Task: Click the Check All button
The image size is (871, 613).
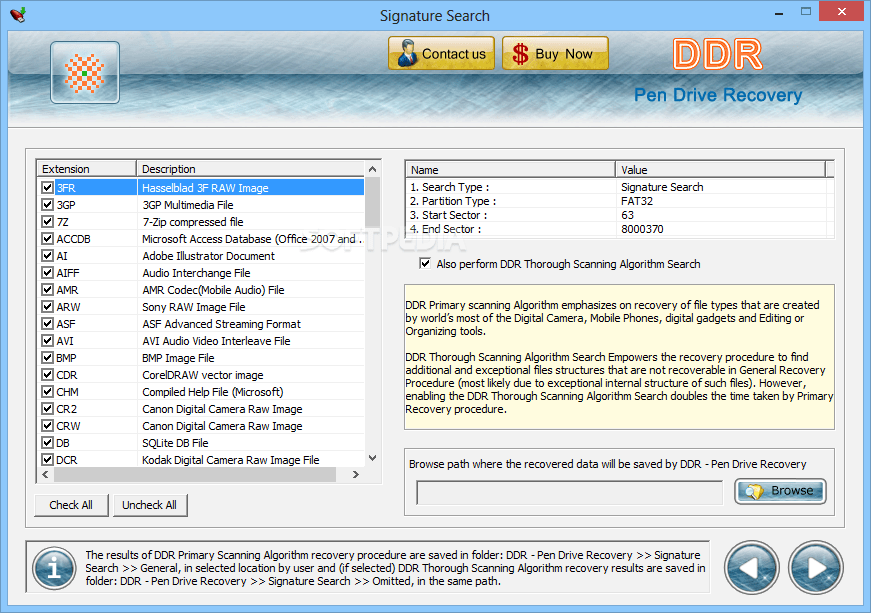Action: coord(70,505)
